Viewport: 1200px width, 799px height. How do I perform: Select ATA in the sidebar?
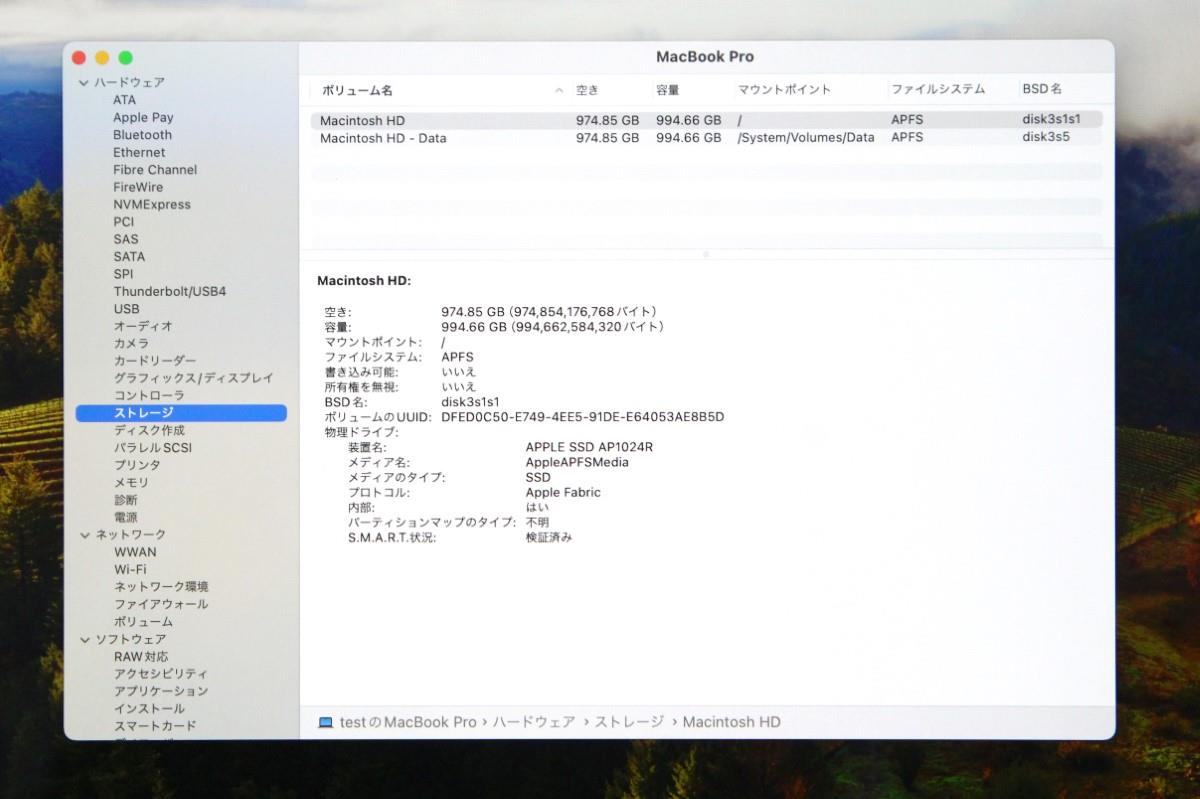[124, 100]
